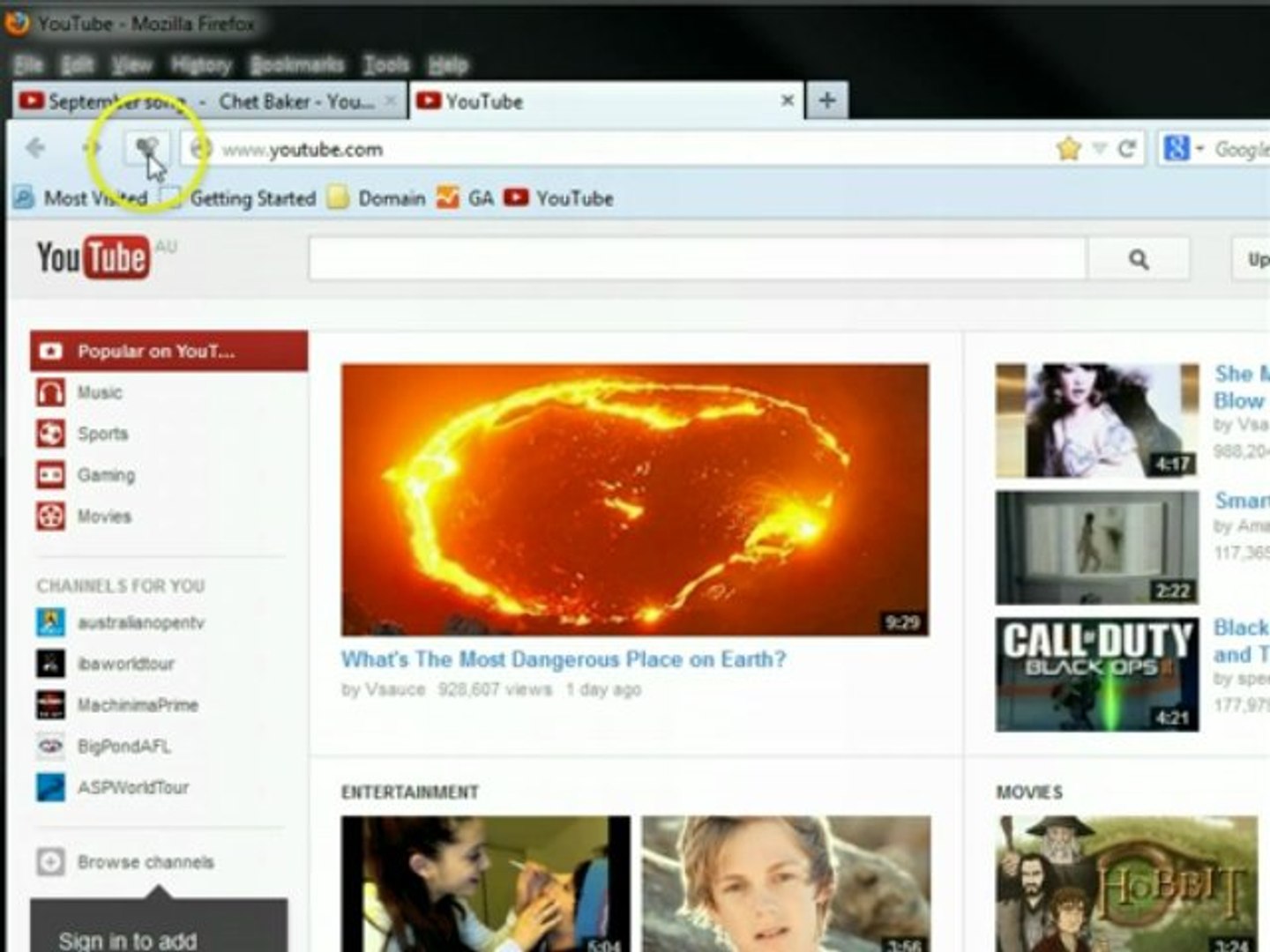Click the YouTube logo
Screen dimensions: 1270x952
pyautogui.click(x=93, y=257)
